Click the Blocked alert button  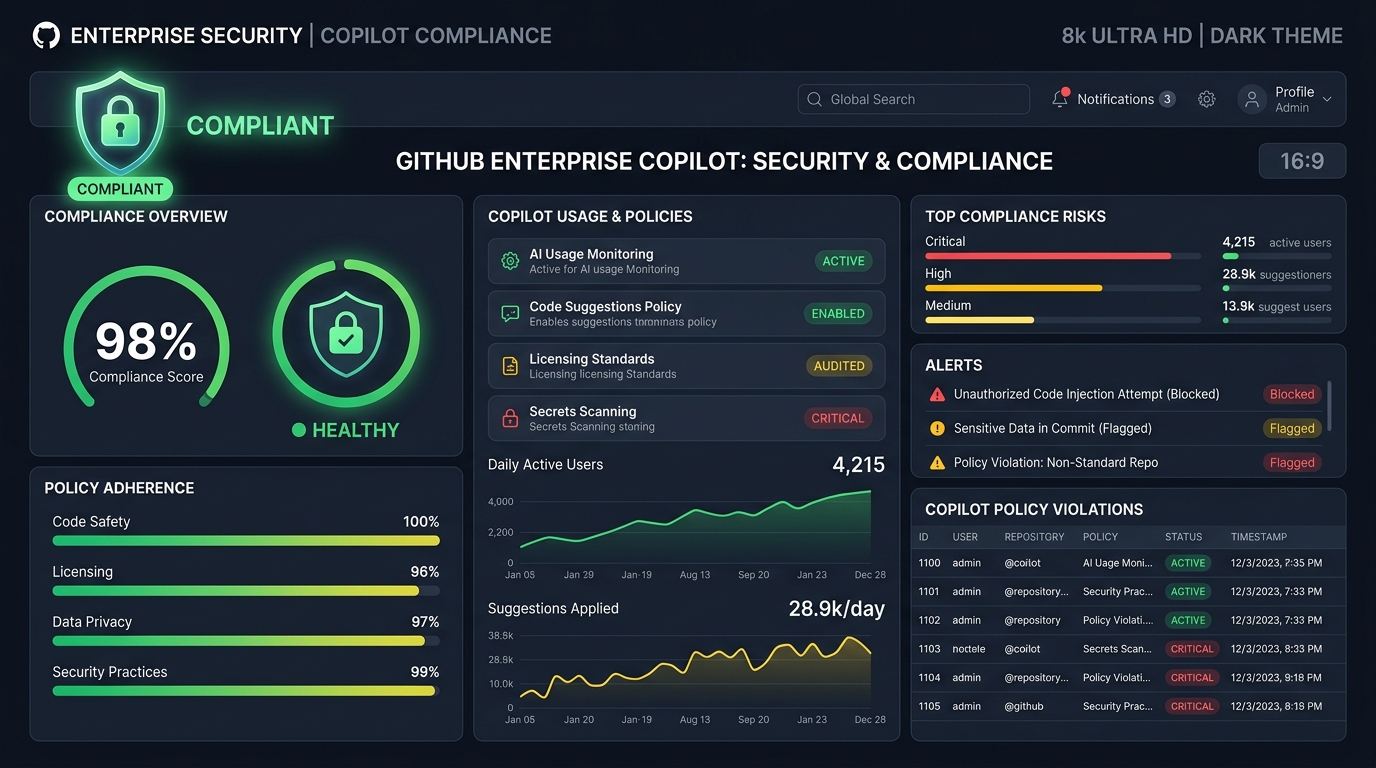point(1292,394)
